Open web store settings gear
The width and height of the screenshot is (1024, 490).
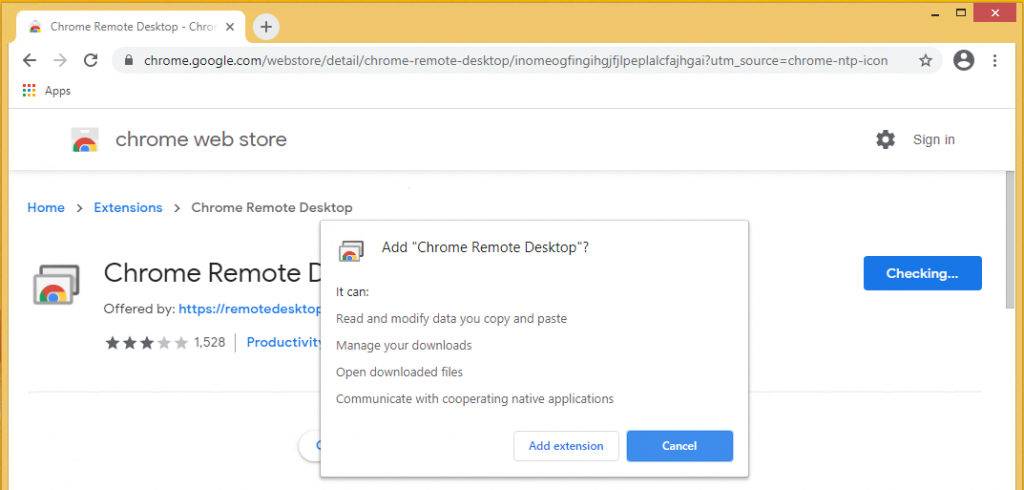885,140
